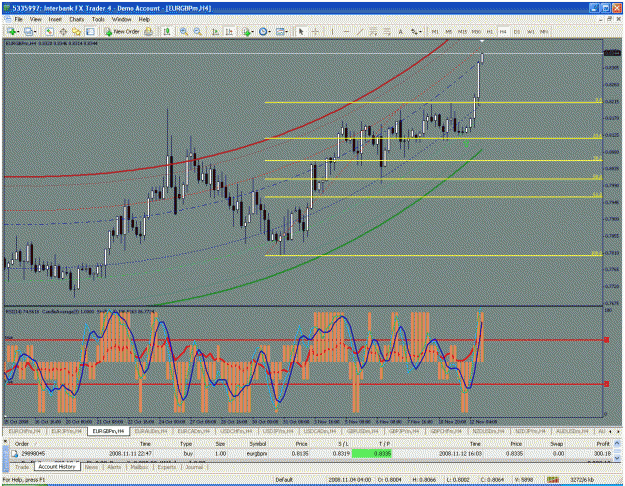Image resolution: width=625 pixels, height=486 pixels.
Task: Select the Account History tab
Action: (57, 466)
